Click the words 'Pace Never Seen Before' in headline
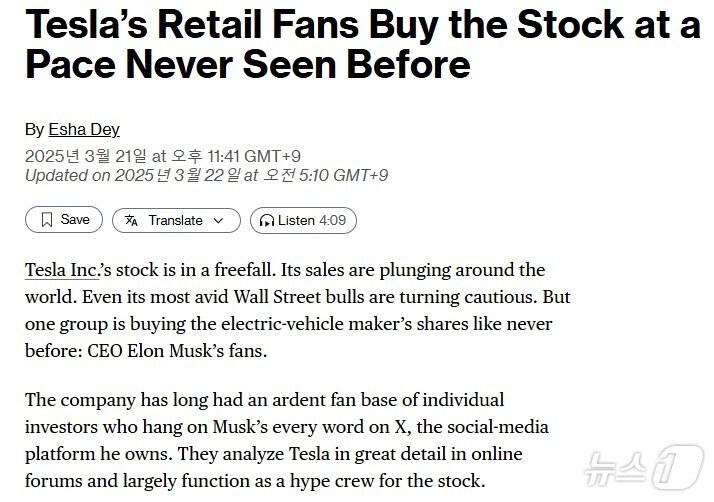This screenshot has height=502, width=714. pos(247,66)
